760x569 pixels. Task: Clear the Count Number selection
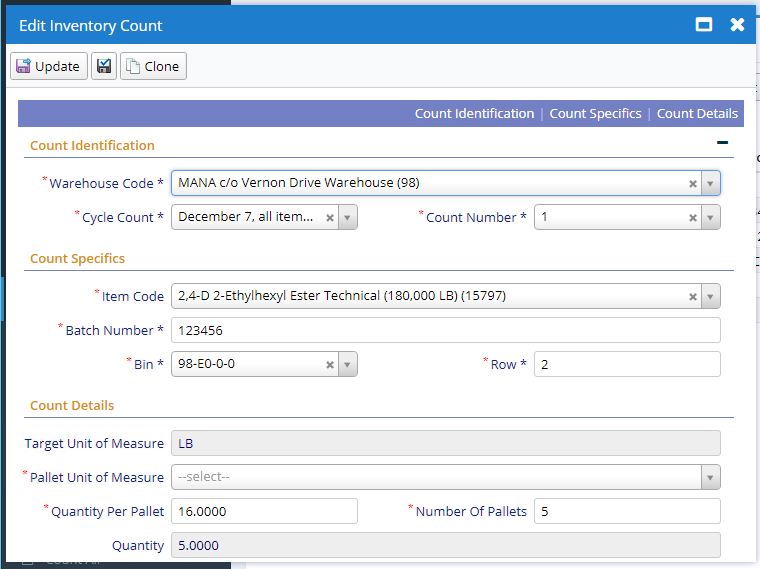pyautogui.click(x=693, y=218)
